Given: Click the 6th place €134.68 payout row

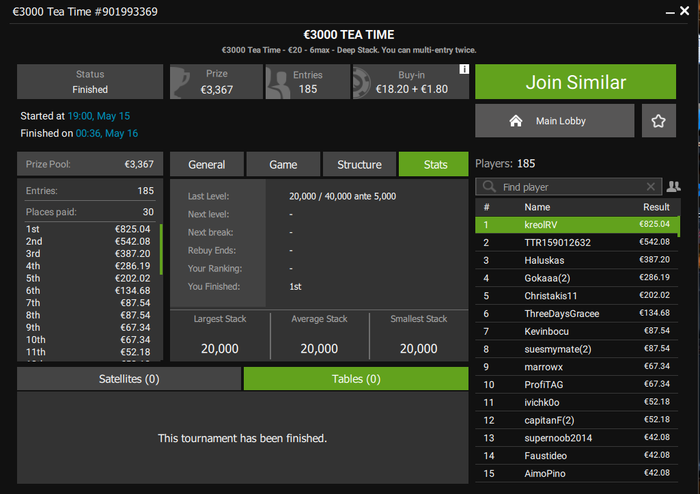Looking at the screenshot, I should coord(88,291).
